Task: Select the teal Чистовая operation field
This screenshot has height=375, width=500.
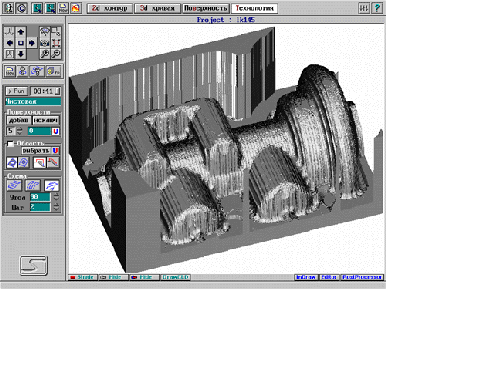Action: tap(33, 102)
